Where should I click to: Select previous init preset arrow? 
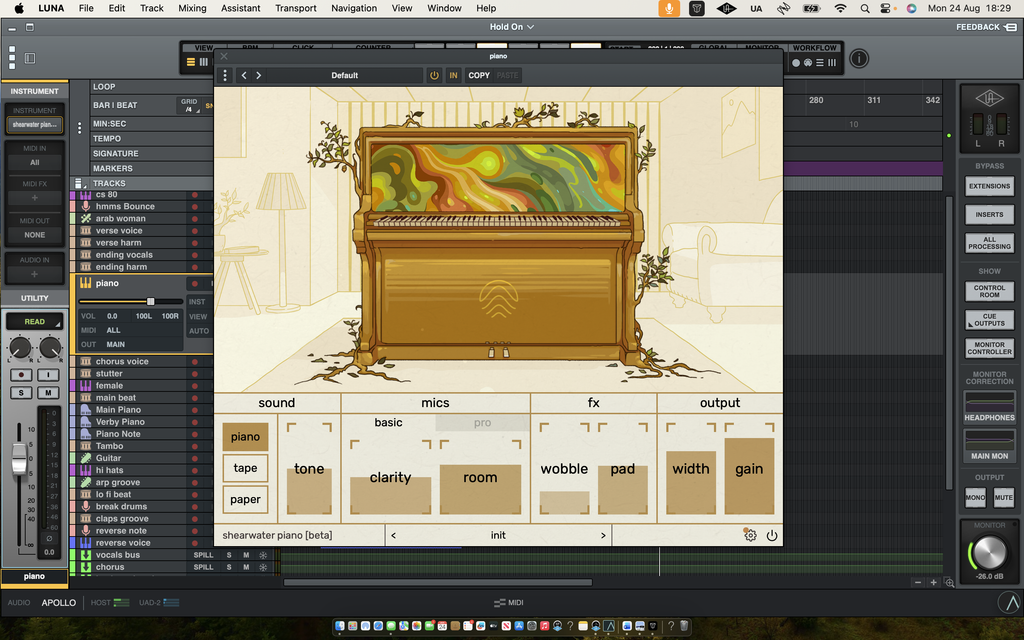tap(393, 536)
